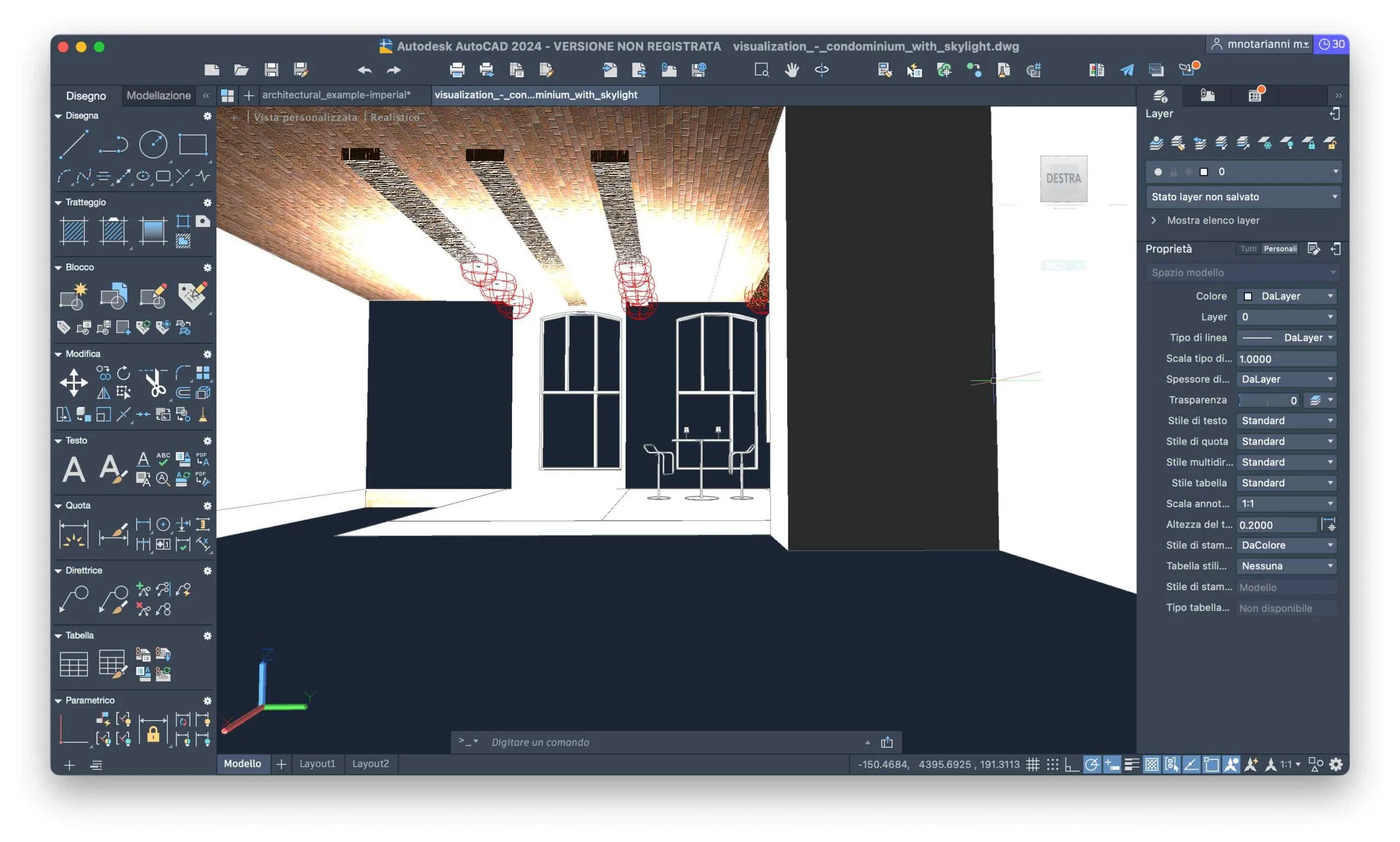Toggle snap mode in the status bar
The height and width of the screenshot is (842, 1400).
pyautogui.click(x=1052, y=764)
